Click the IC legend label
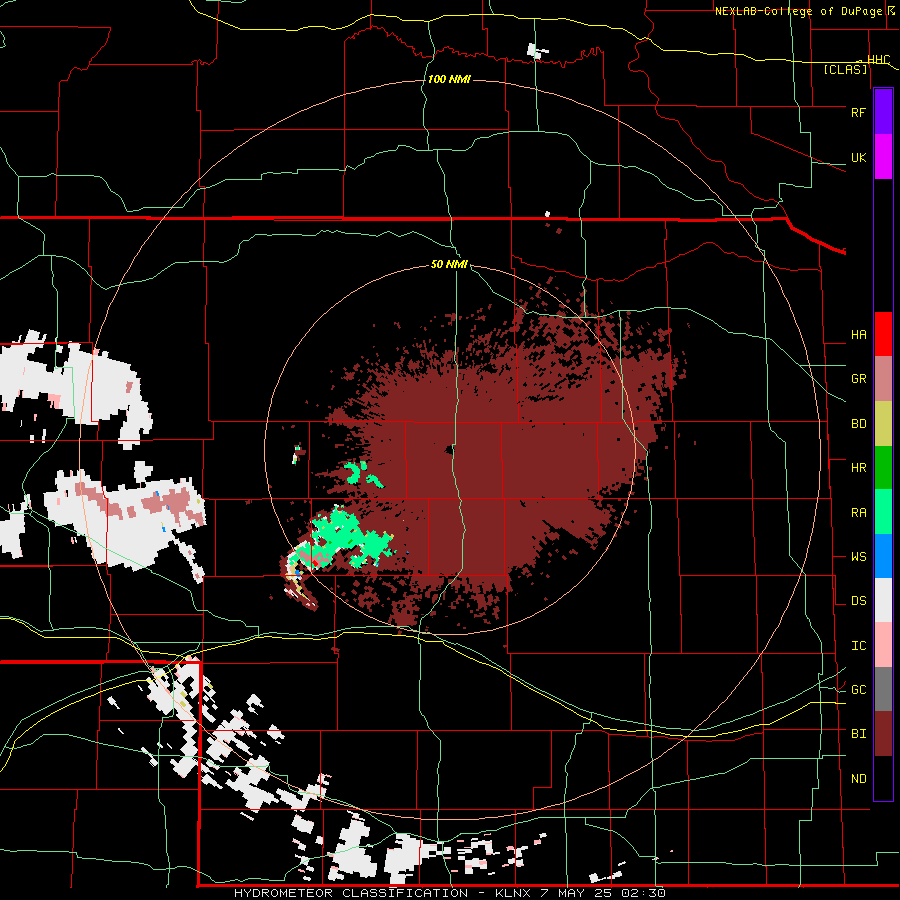The width and height of the screenshot is (900, 900). pos(858,646)
